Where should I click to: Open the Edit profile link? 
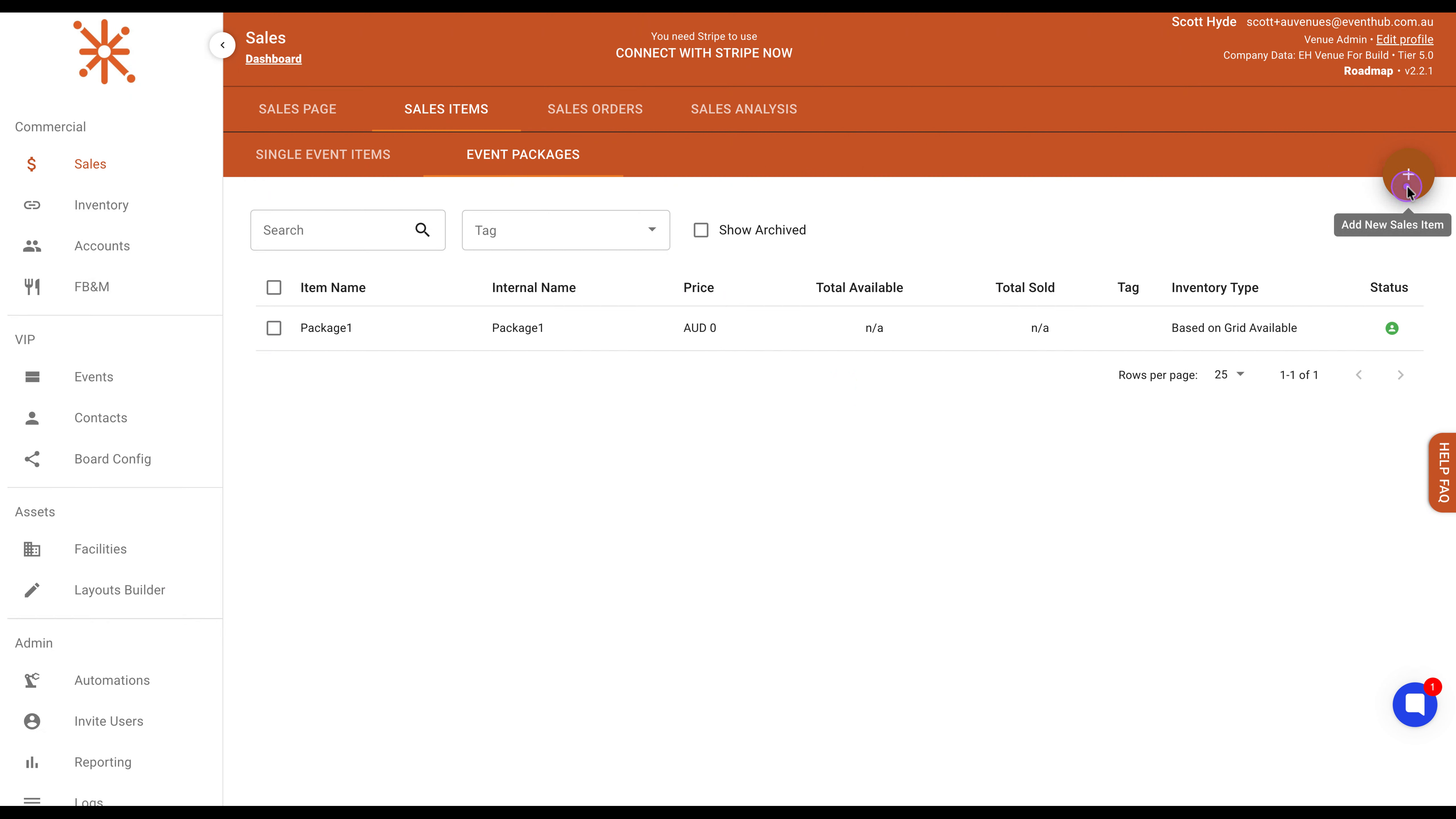tap(1405, 40)
